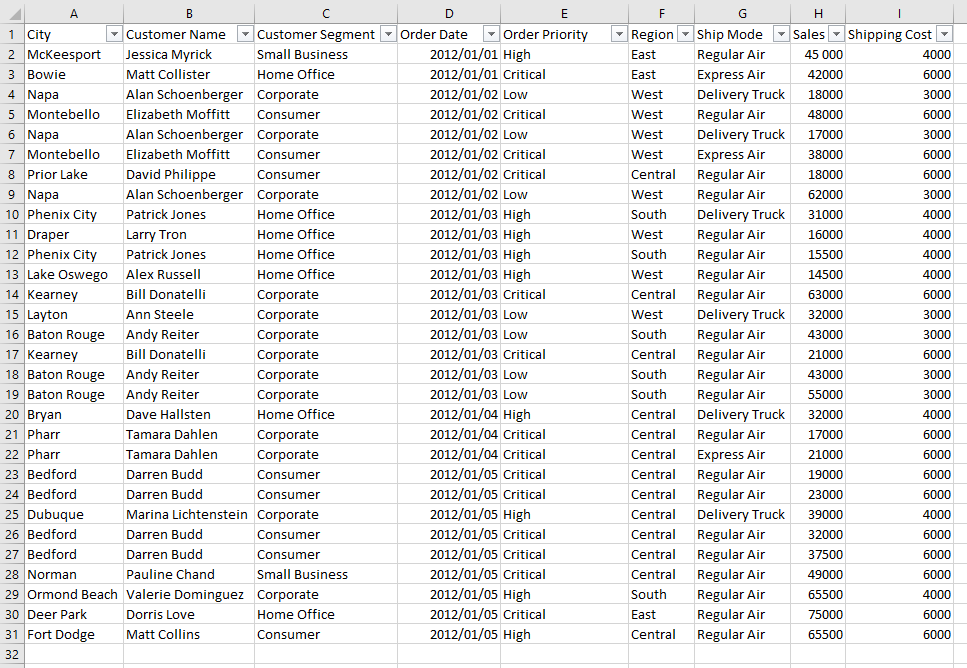This screenshot has height=668, width=967.
Task: Open the Ship Mode filter dropdown
Action: [781, 35]
